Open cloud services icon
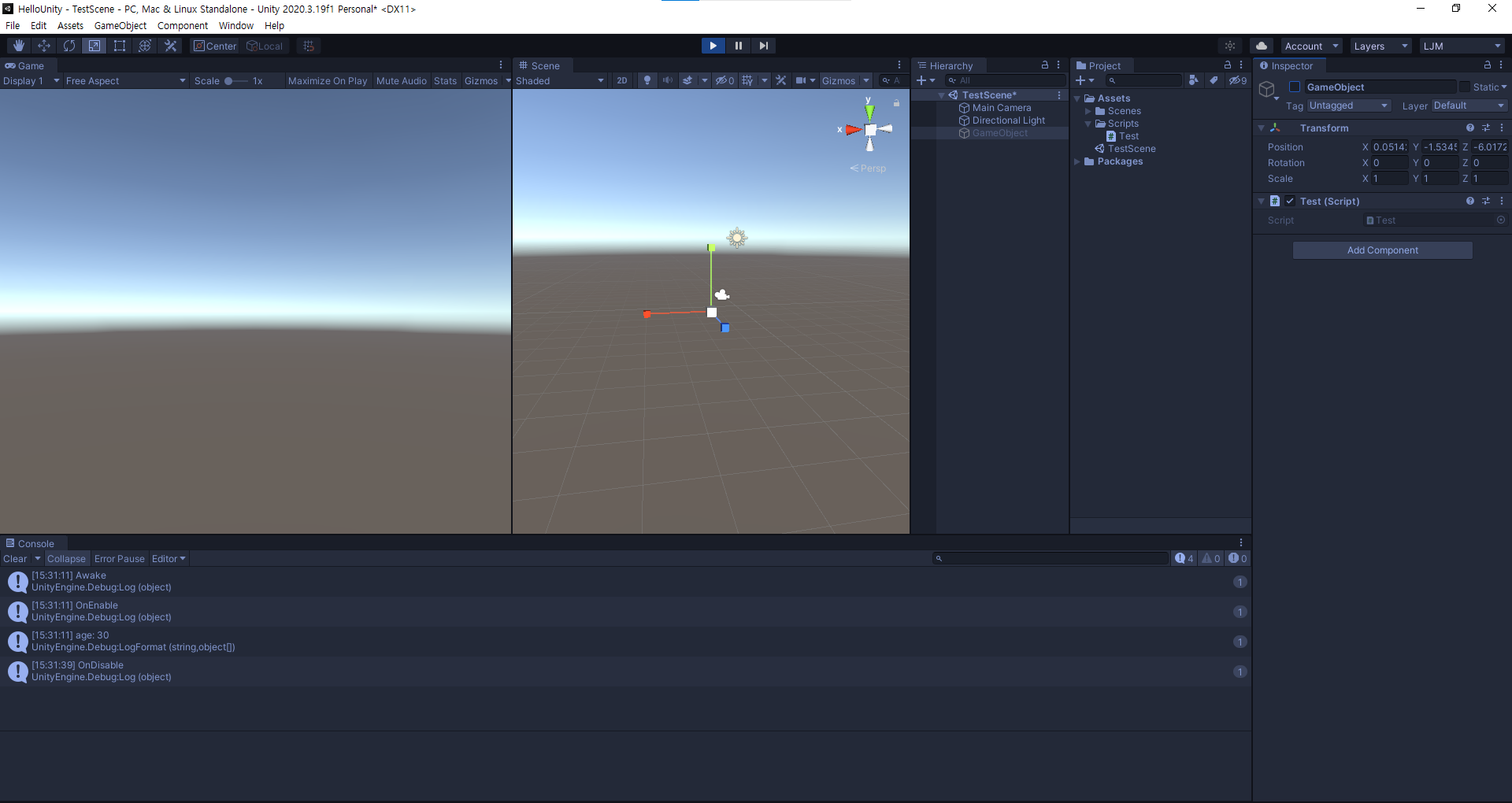Screen dimensions: 1512x803 point(1262,46)
